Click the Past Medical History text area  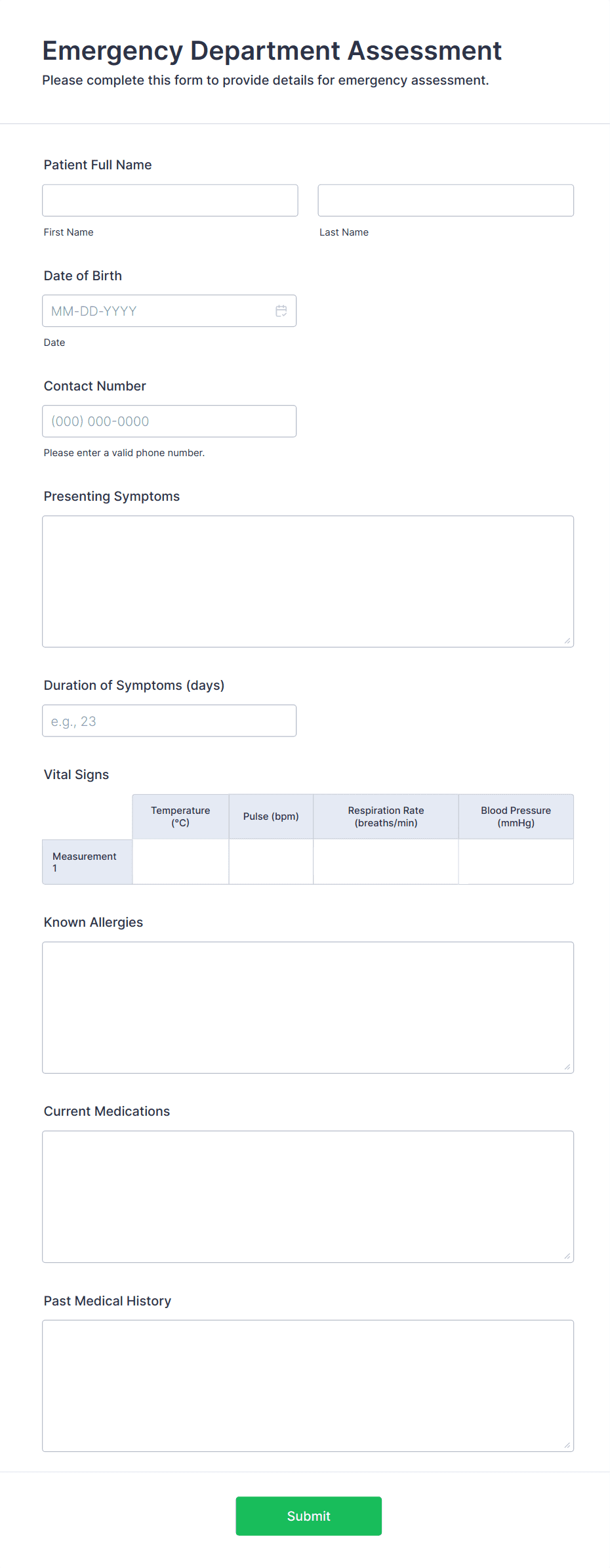point(308,1385)
